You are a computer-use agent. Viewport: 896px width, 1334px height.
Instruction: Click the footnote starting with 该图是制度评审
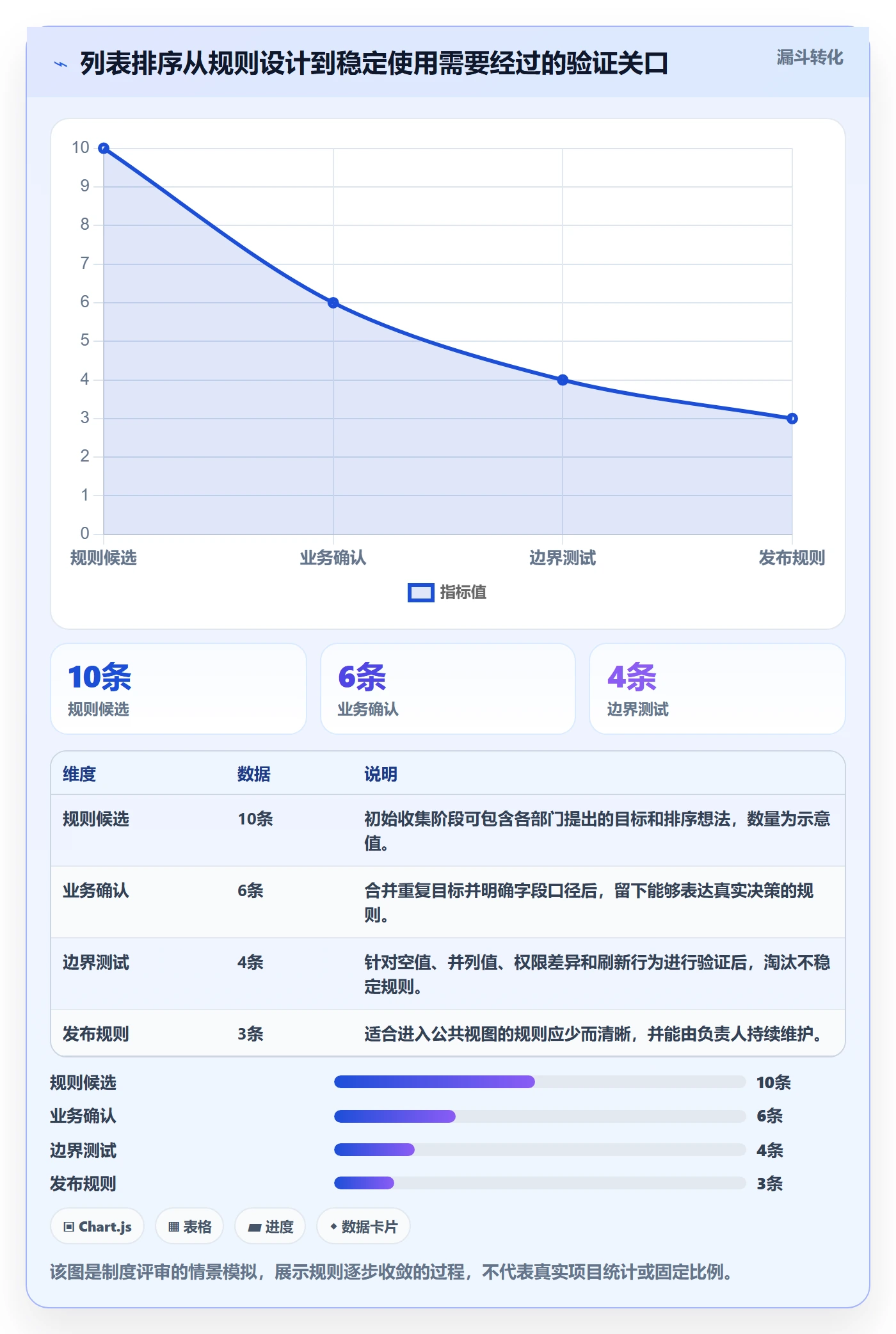click(391, 1273)
